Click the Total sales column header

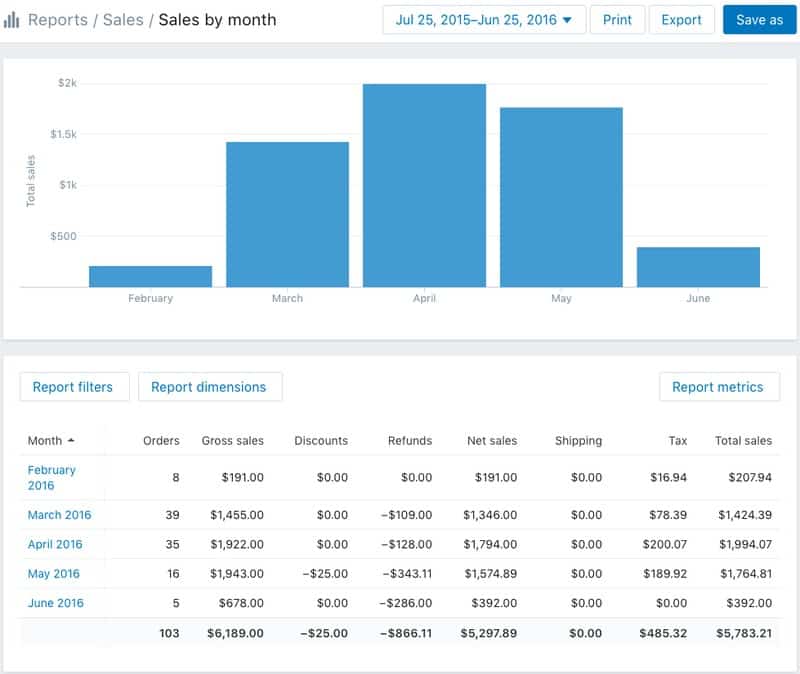[x=743, y=441]
